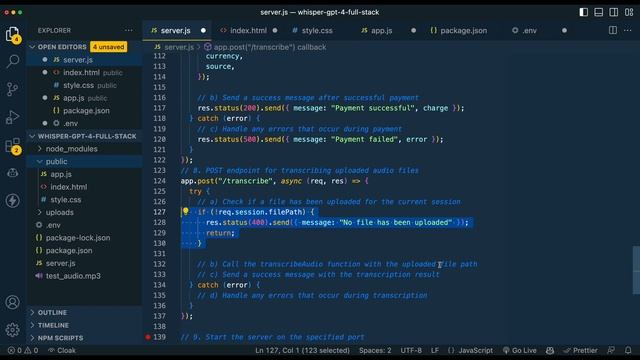Open the robot-face icon in activity bar
Image resolution: width=640 pixels, height=360 pixels.
click(13, 173)
